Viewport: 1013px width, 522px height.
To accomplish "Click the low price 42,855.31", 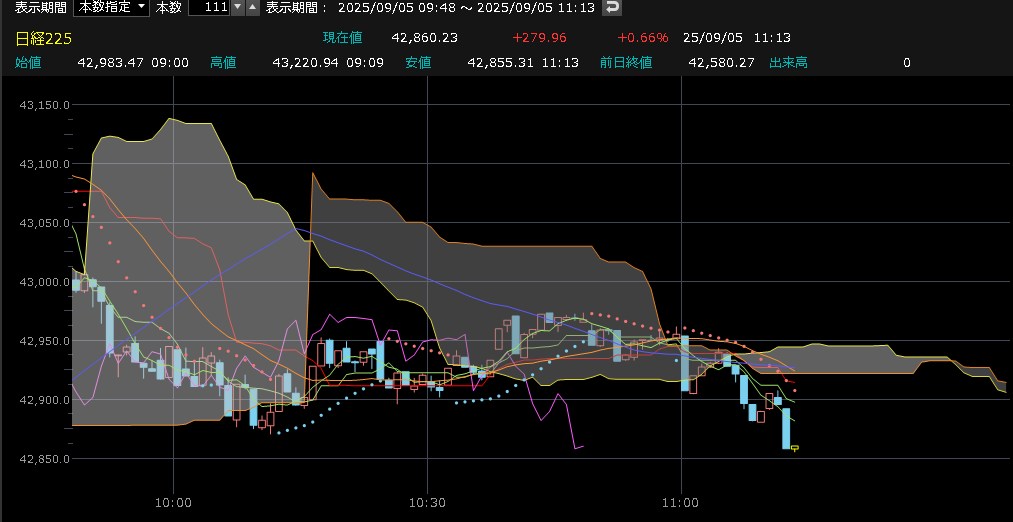I will tap(501, 63).
